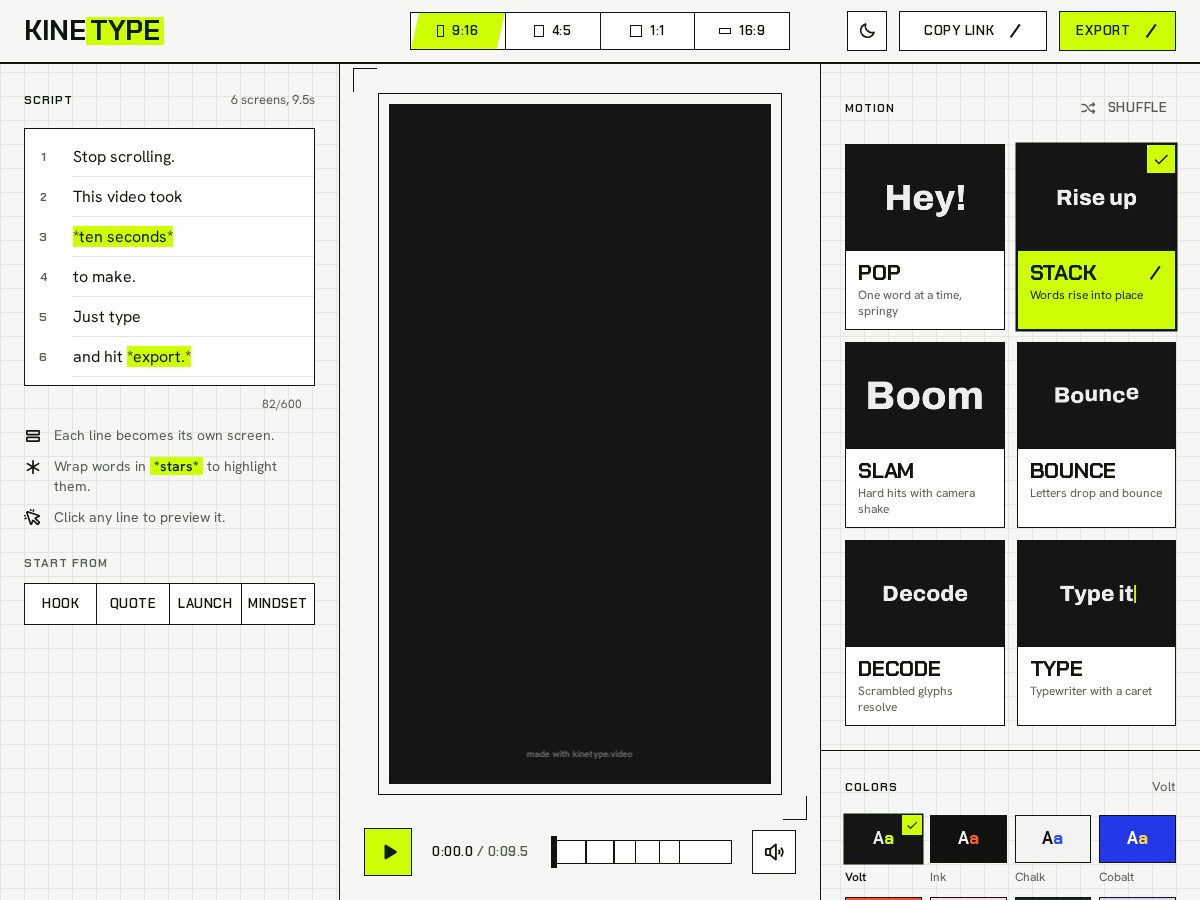Select the Cobalt color theme
This screenshot has height=900, width=1200.
click(x=1137, y=839)
